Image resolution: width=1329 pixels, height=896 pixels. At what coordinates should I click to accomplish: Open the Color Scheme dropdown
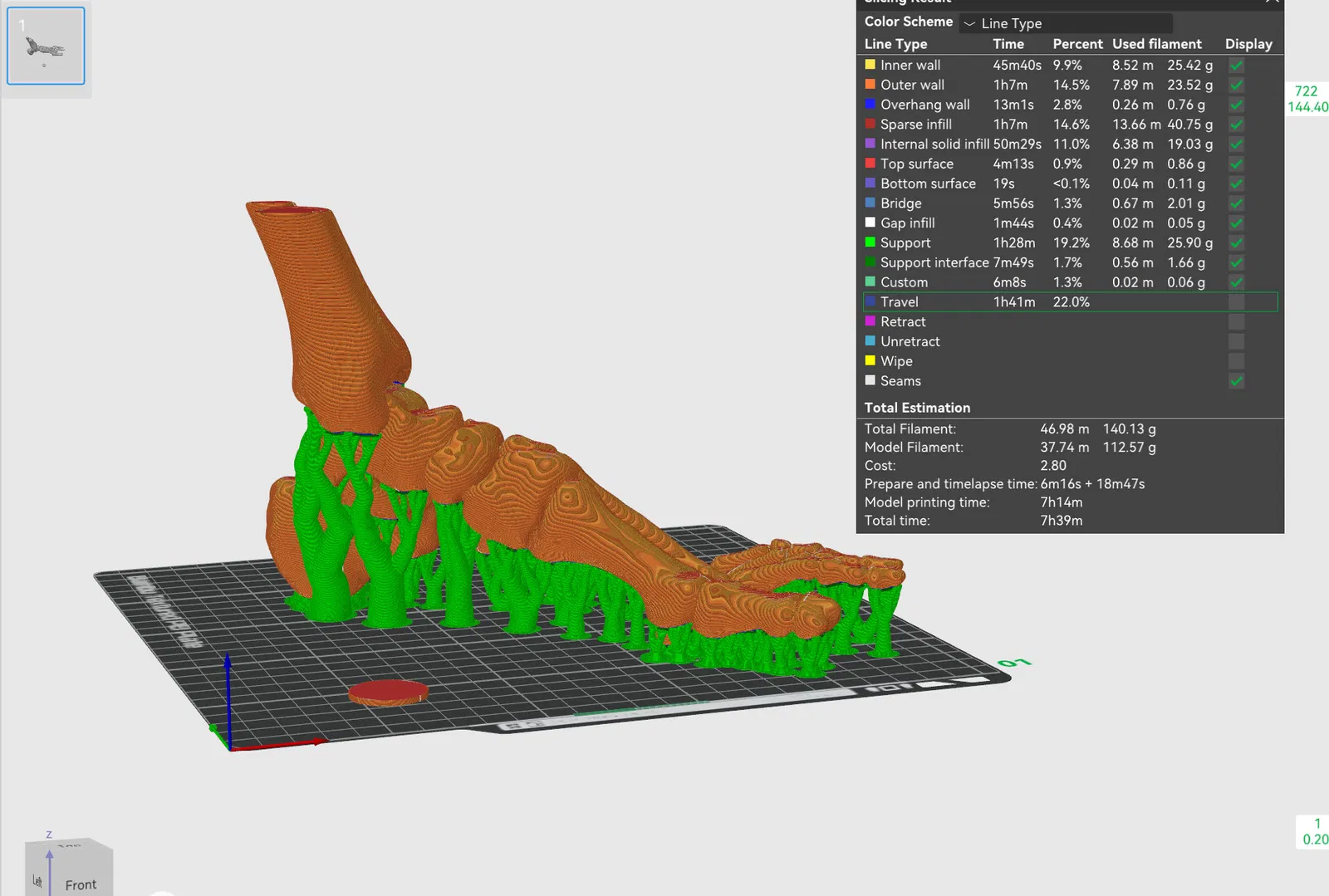1065,23
